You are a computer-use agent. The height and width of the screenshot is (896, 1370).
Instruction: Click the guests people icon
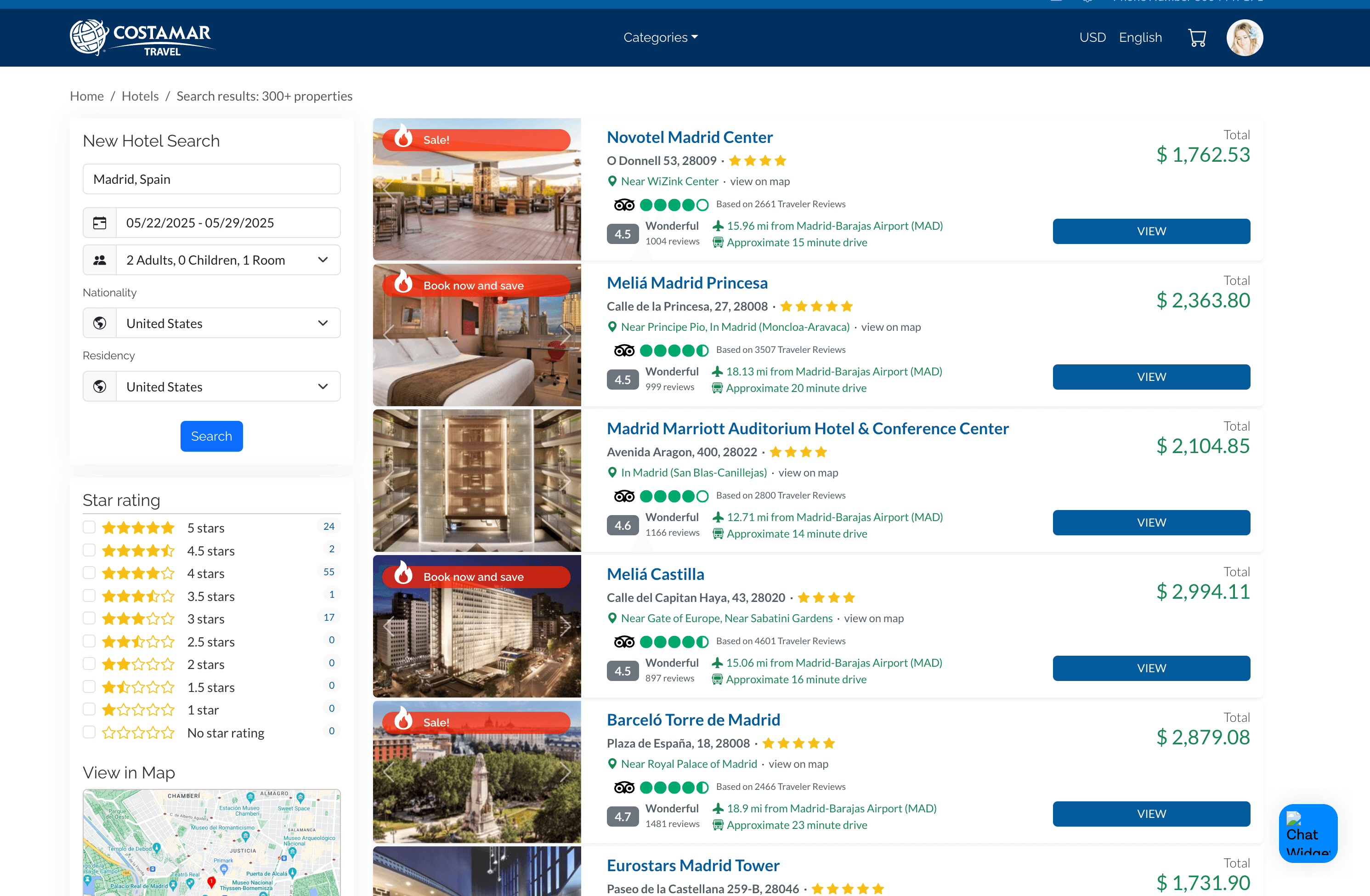[x=100, y=260]
